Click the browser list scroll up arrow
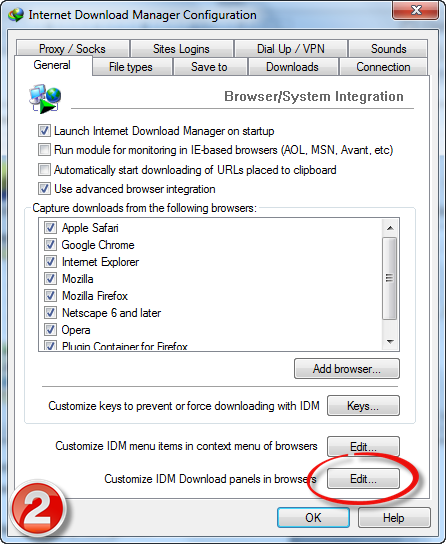The image size is (446, 544). coord(390,228)
